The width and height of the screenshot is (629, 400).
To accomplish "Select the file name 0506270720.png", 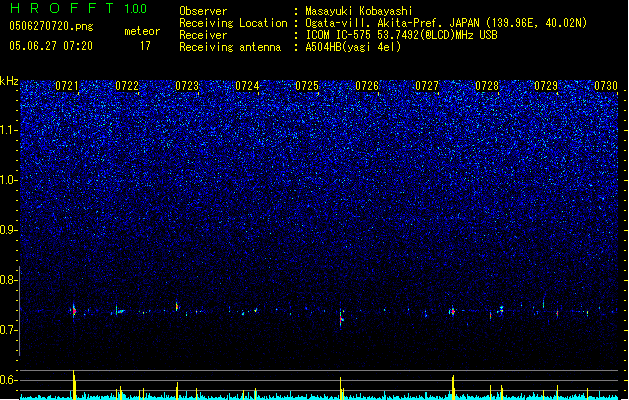I will tap(51, 26).
